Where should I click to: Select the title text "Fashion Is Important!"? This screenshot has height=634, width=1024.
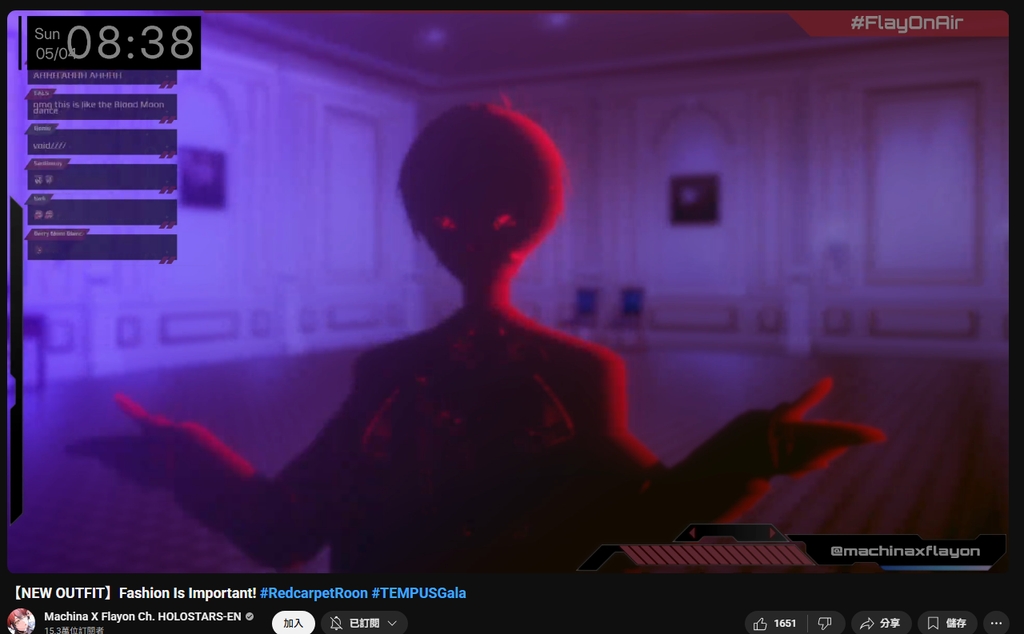[187, 593]
